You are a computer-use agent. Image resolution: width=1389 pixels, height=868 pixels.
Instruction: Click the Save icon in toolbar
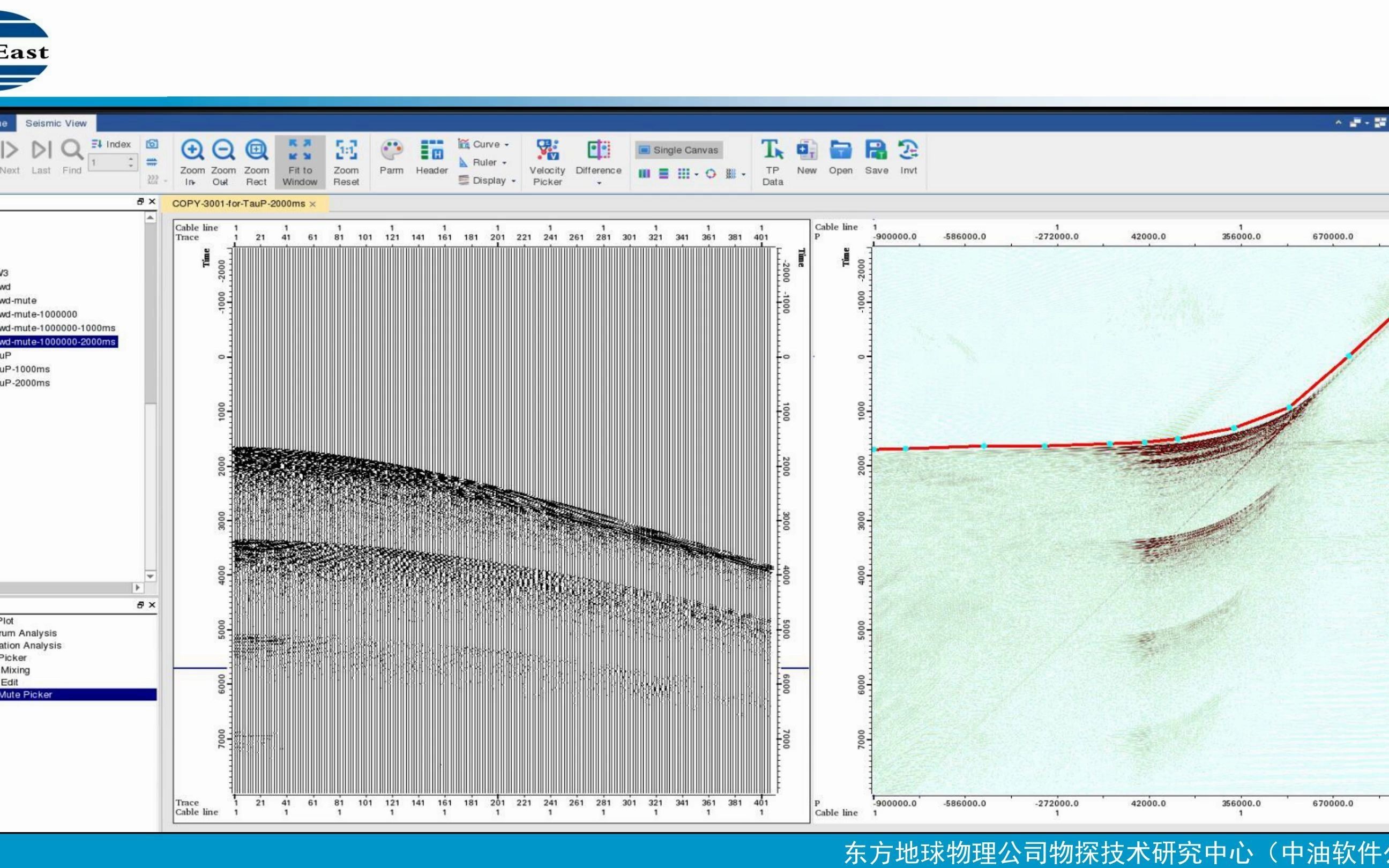click(x=876, y=151)
